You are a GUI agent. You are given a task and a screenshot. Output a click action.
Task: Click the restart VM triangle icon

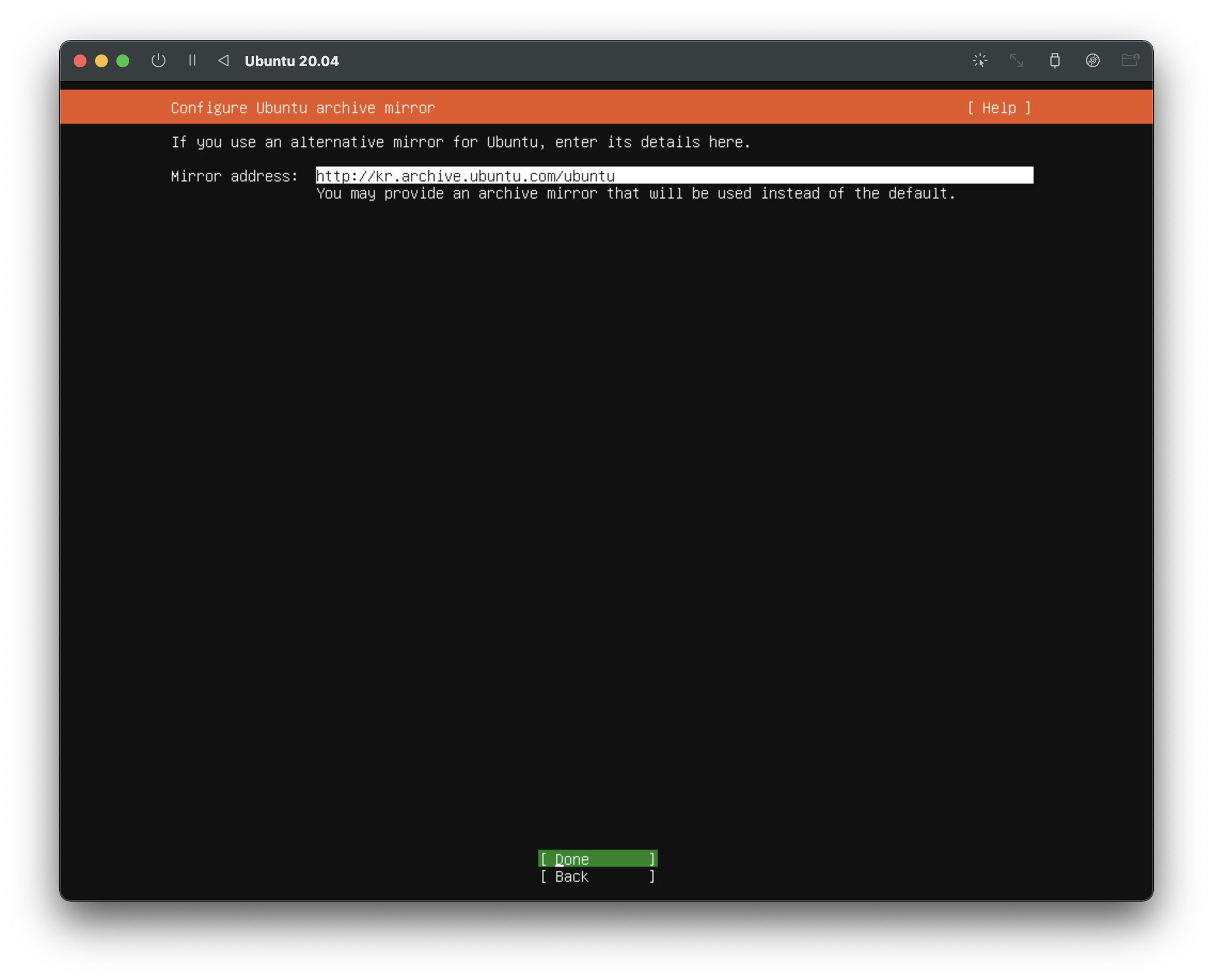[224, 60]
